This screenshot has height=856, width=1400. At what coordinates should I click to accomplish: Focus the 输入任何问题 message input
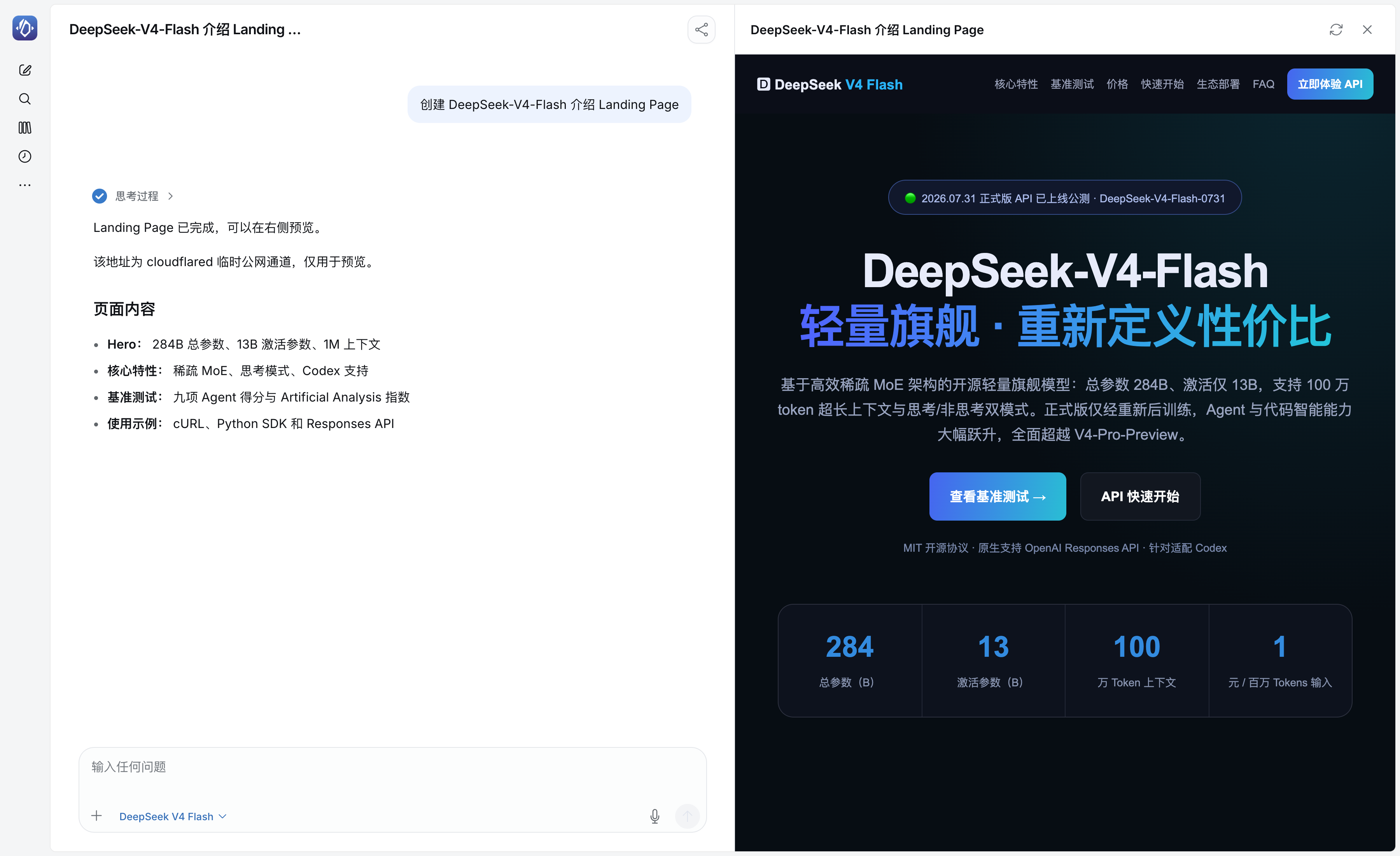393,767
